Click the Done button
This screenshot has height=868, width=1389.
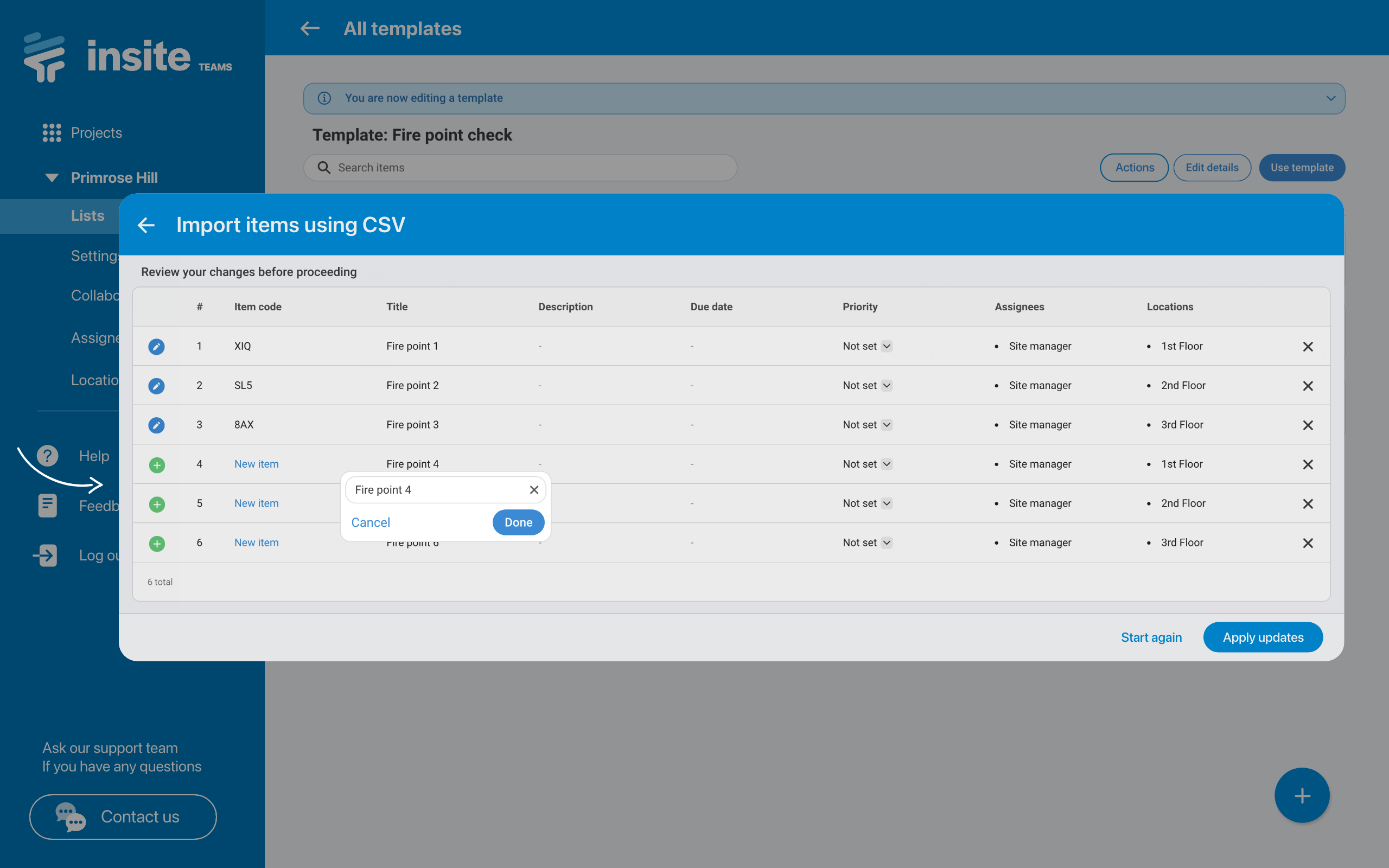(518, 522)
